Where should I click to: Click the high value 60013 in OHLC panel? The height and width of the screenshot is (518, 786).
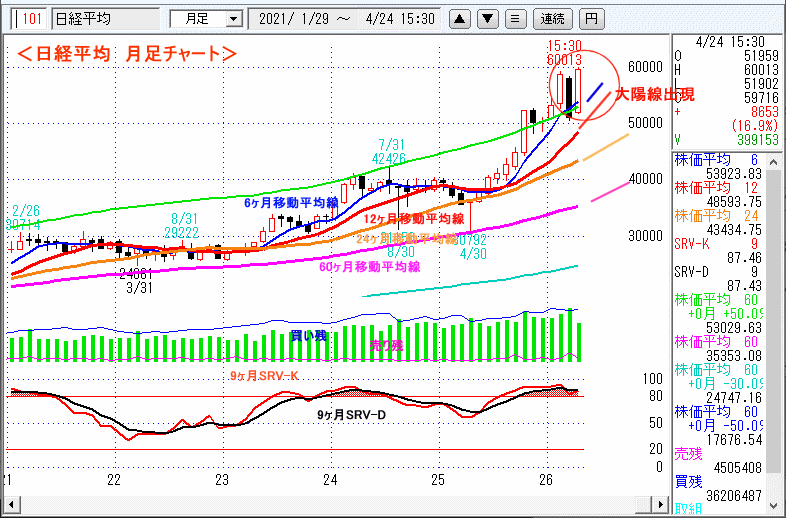(x=761, y=69)
